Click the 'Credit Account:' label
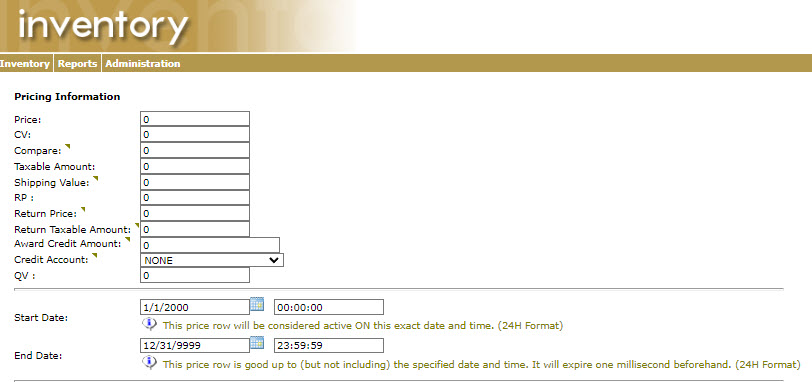The width and height of the screenshot is (812, 382). click(x=52, y=259)
